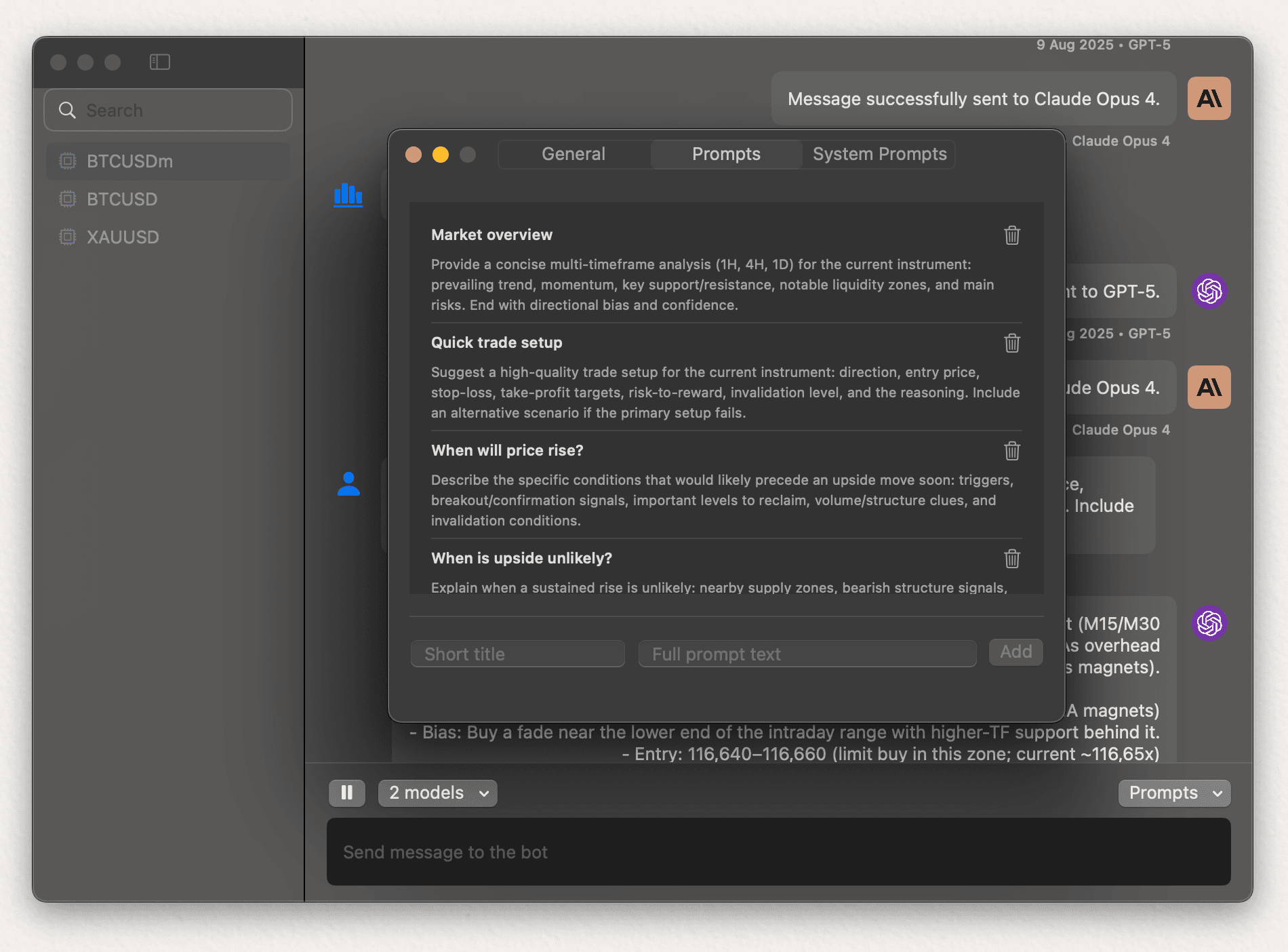Remove the 'When is upside unlikely?' prompt

pos(1011,559)
